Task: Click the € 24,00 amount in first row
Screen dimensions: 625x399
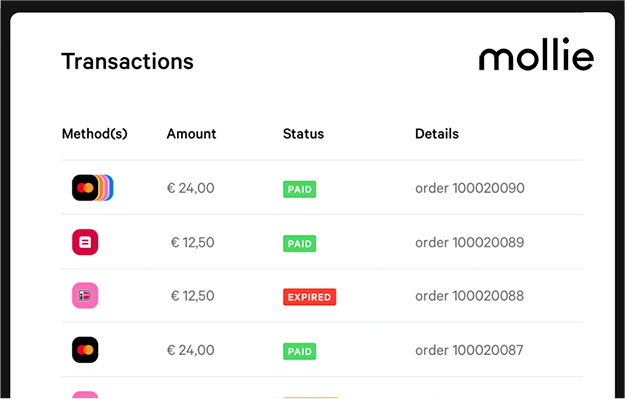Action: pyautogui.click(x=191, y=188)
